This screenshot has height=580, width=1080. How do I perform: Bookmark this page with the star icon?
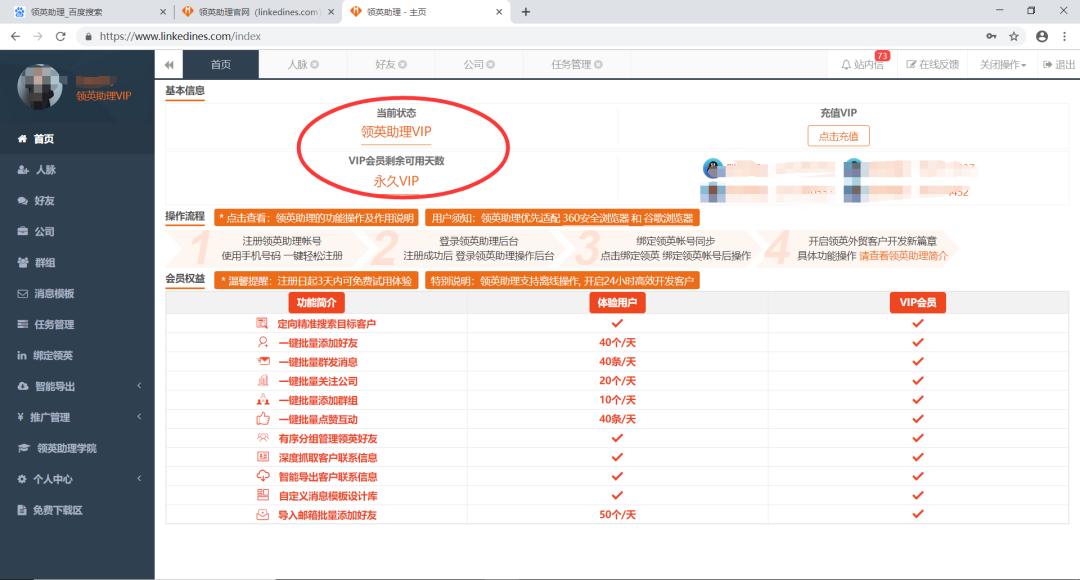1014,36
